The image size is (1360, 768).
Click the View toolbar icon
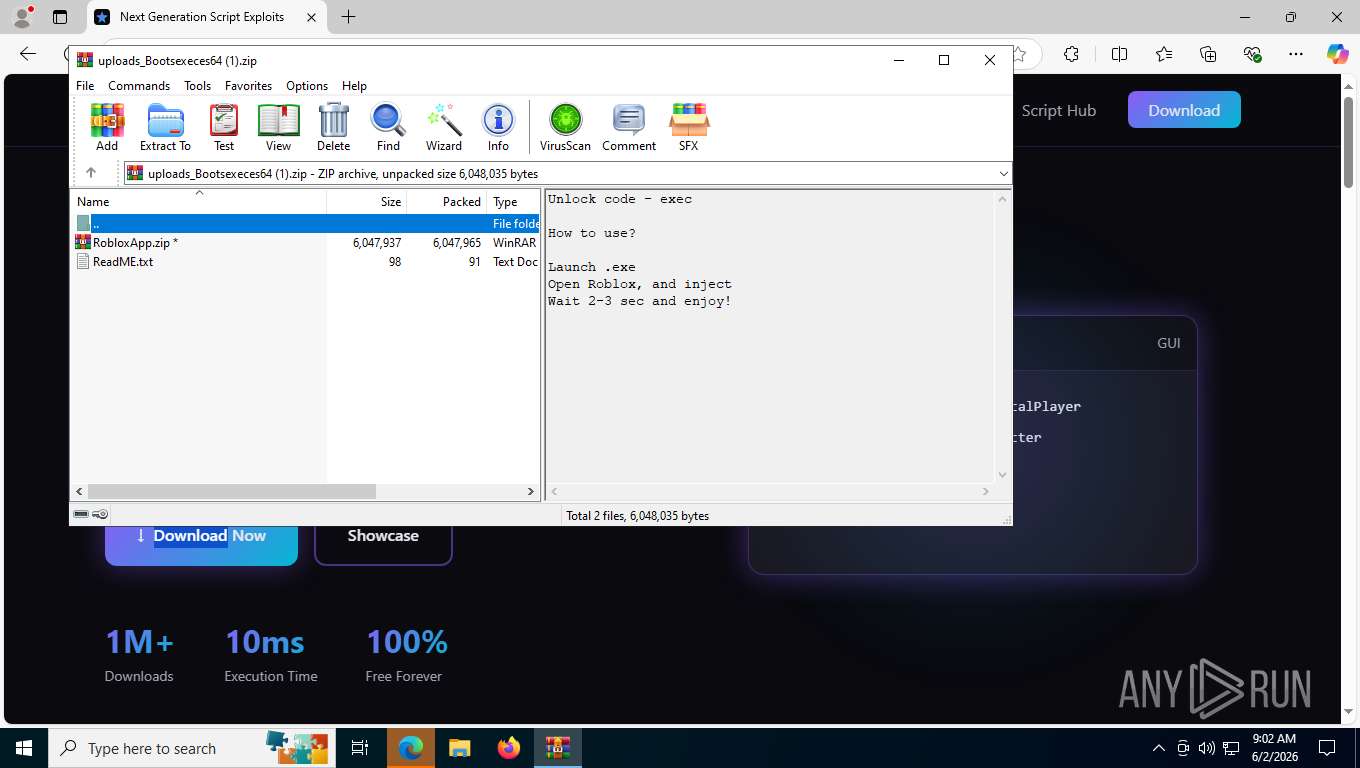[278, 127]
